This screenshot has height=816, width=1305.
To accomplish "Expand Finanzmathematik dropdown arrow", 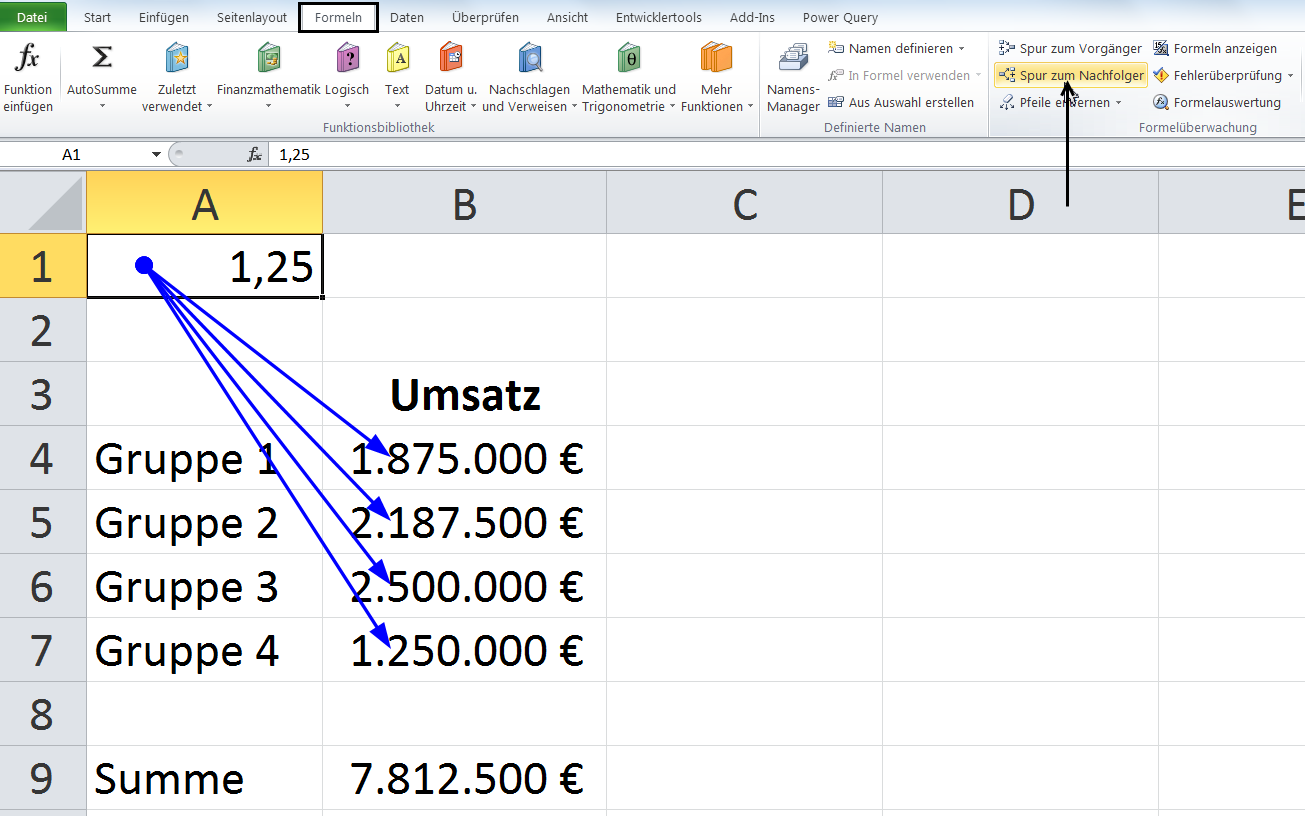I will [268, 106].
